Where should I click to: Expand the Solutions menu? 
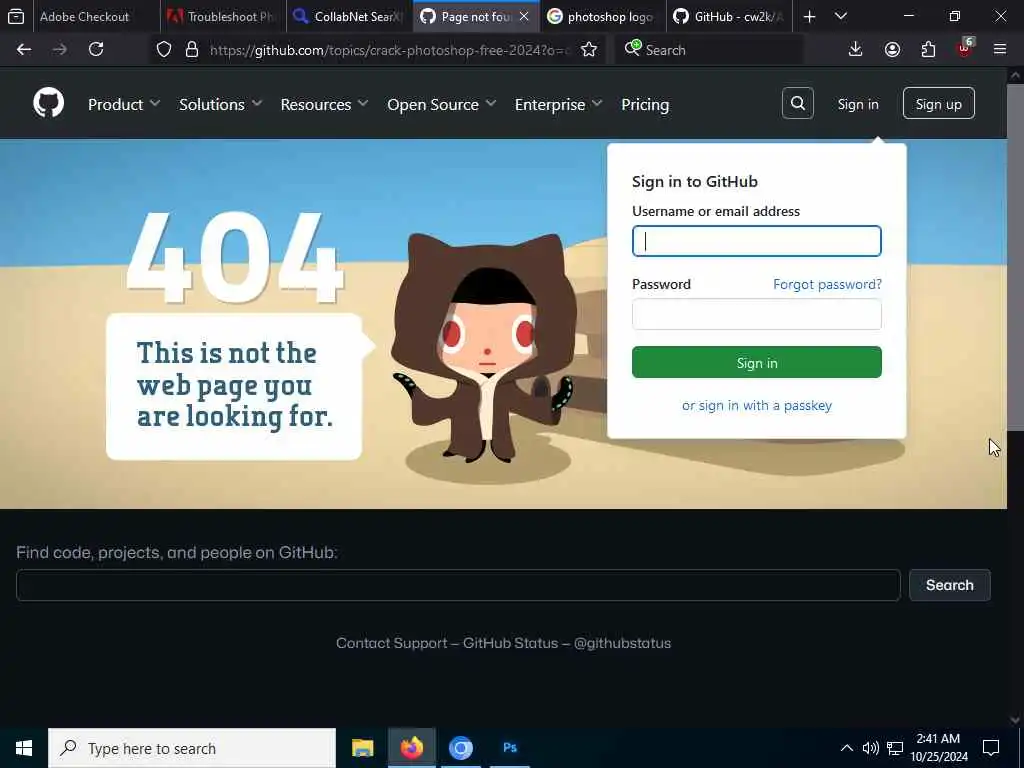click(221, 104)
